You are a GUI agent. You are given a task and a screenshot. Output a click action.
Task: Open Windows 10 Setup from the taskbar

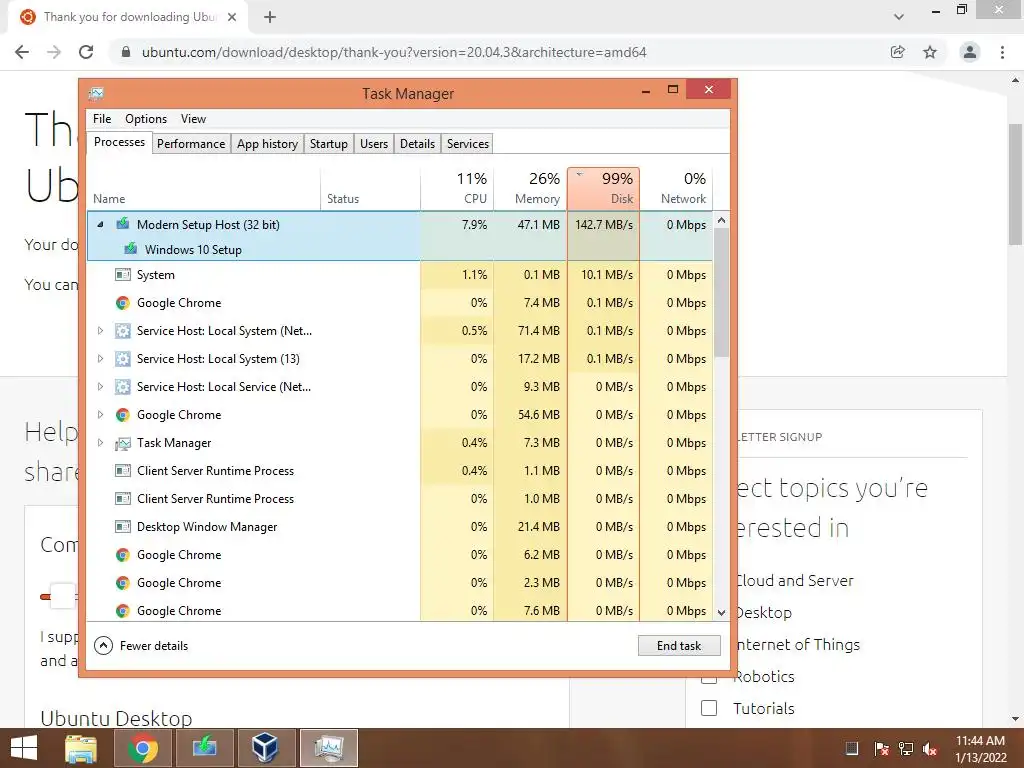204,748
